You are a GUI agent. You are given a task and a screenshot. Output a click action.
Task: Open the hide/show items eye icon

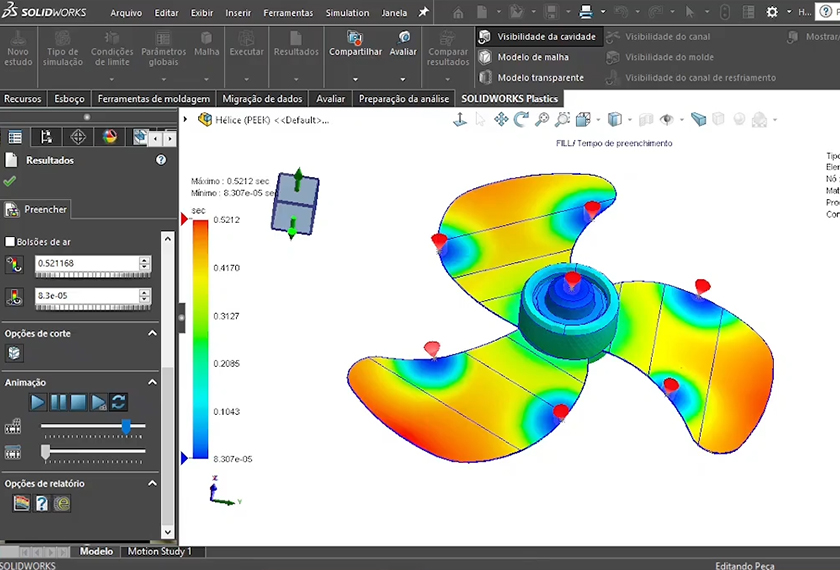666,119
